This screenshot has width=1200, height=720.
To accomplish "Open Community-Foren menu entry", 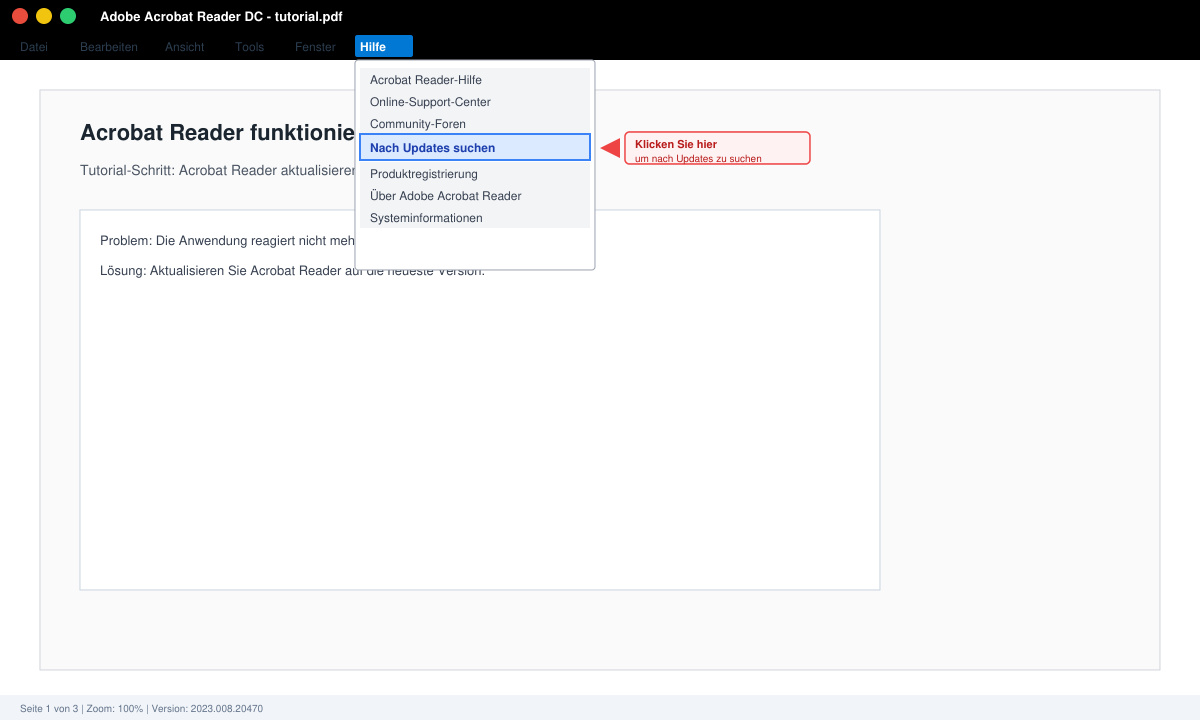I will click(x=475, y=124).
